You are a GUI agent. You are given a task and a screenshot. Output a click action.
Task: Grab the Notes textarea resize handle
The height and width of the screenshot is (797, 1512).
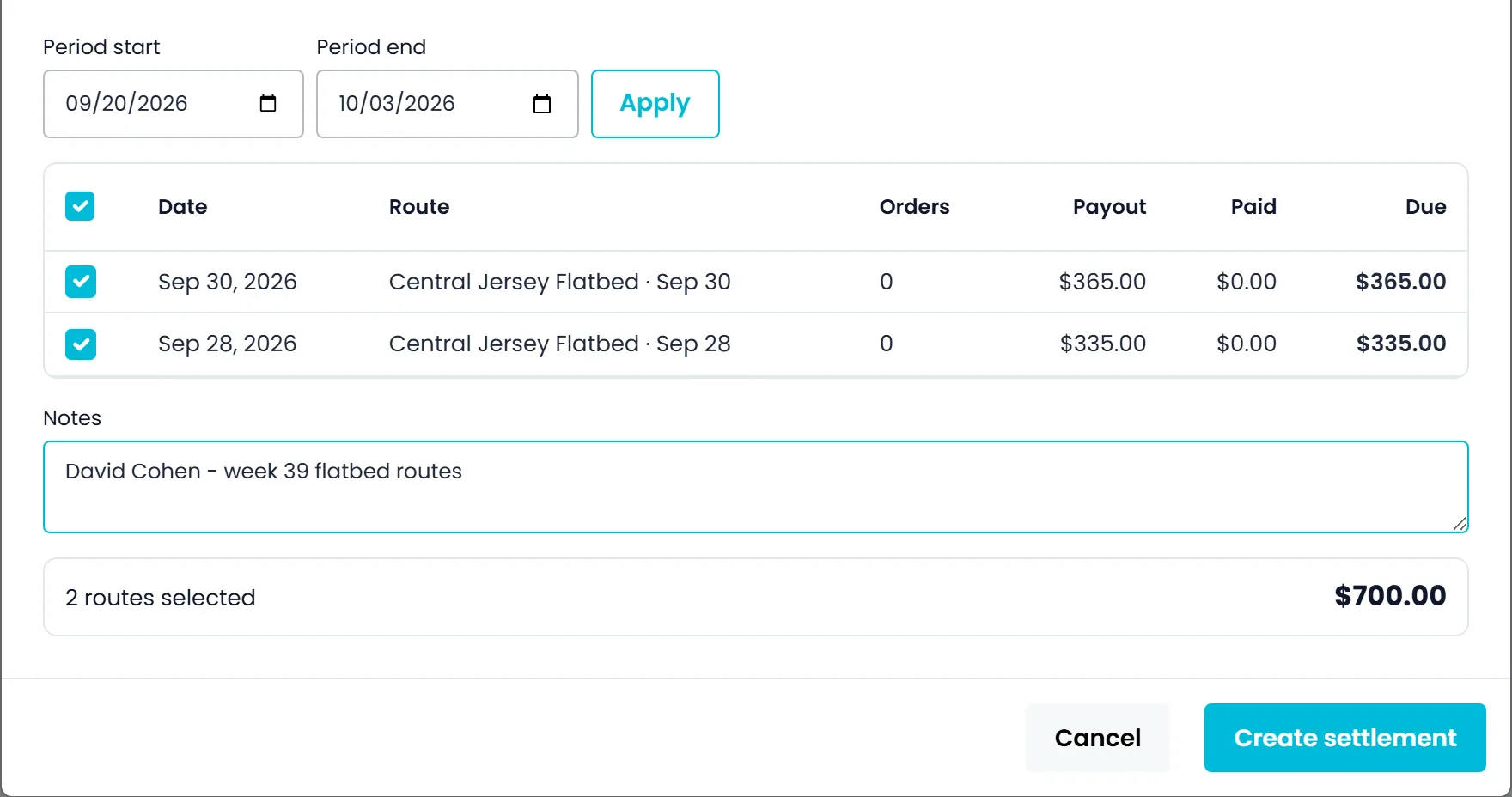click(x=1460, y=524)
